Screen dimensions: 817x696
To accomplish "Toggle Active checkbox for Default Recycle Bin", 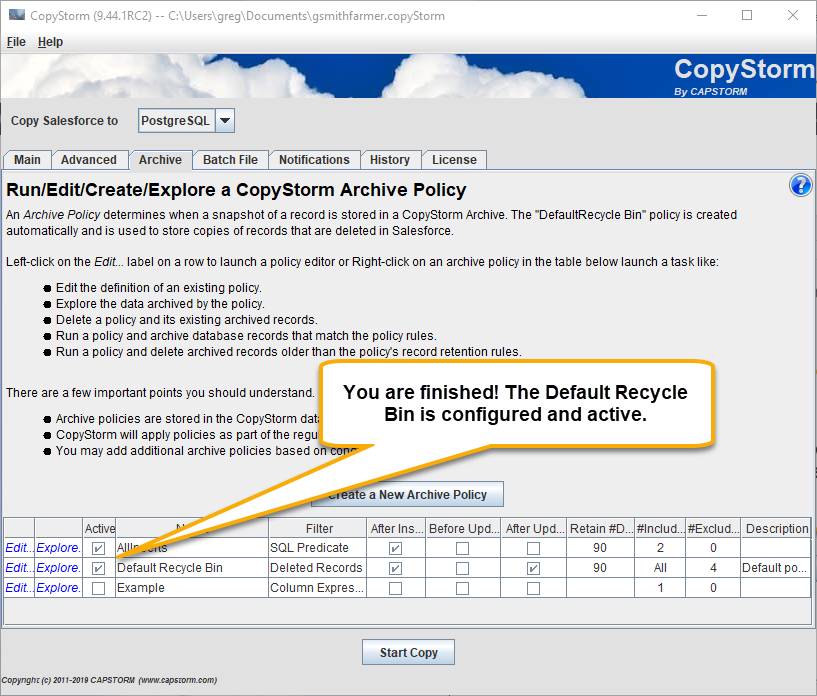I will (x=98, y=568).
